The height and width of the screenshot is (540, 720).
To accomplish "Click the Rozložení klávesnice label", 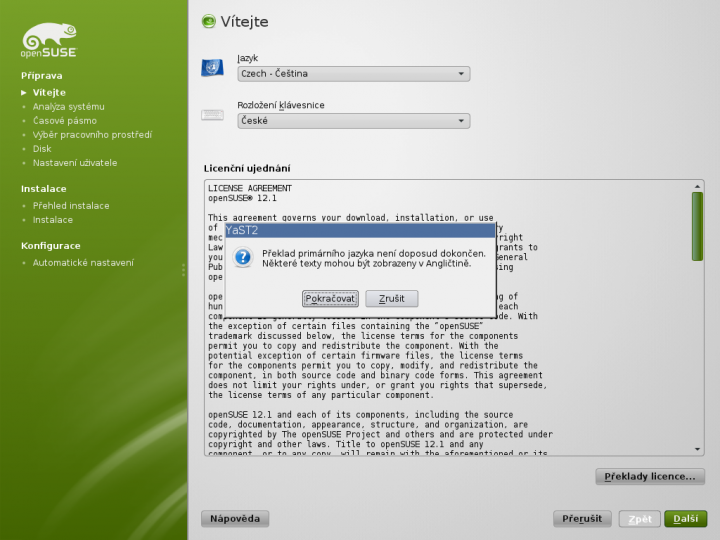I will 281,105.
